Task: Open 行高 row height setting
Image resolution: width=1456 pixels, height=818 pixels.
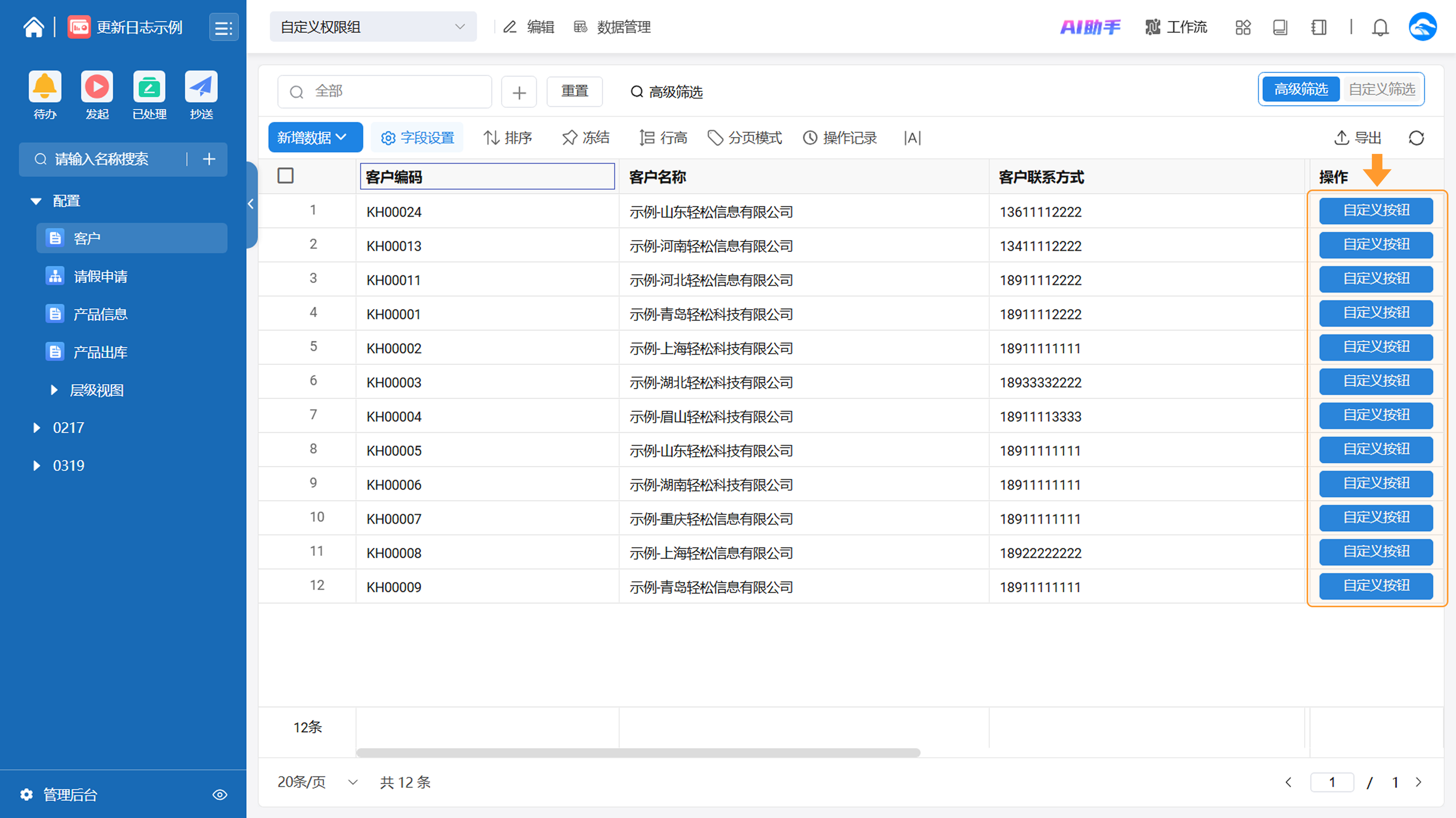Action: [x=663, y=138]
